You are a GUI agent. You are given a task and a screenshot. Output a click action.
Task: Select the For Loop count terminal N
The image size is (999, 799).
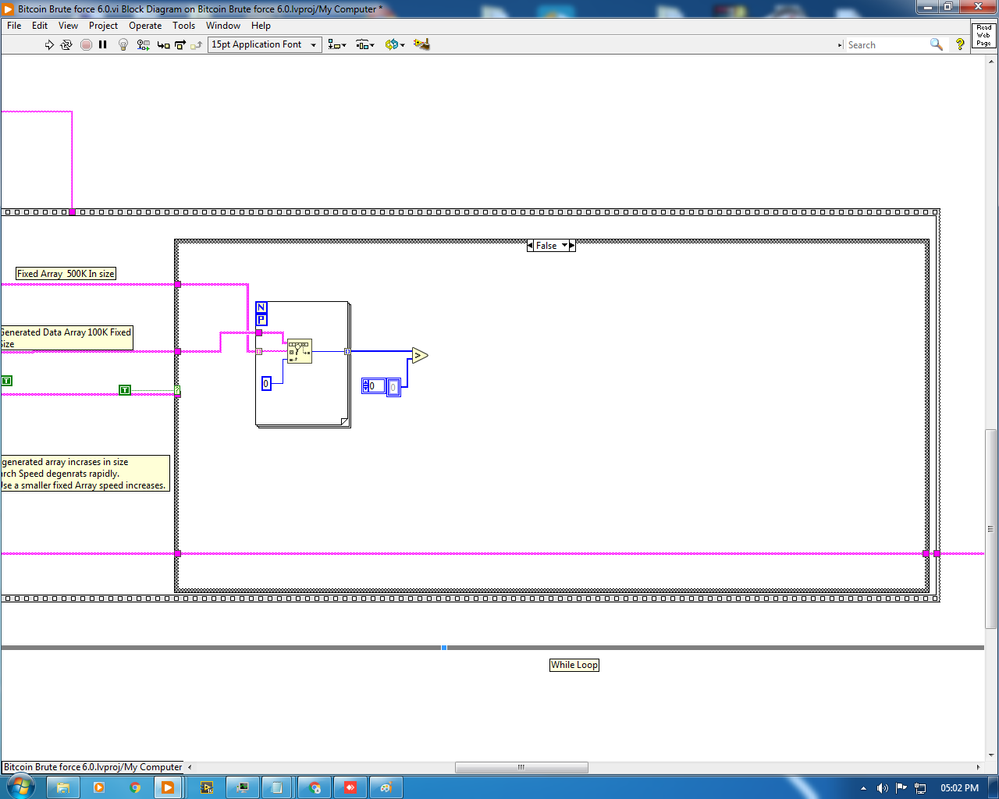click(x=261, y=307)
